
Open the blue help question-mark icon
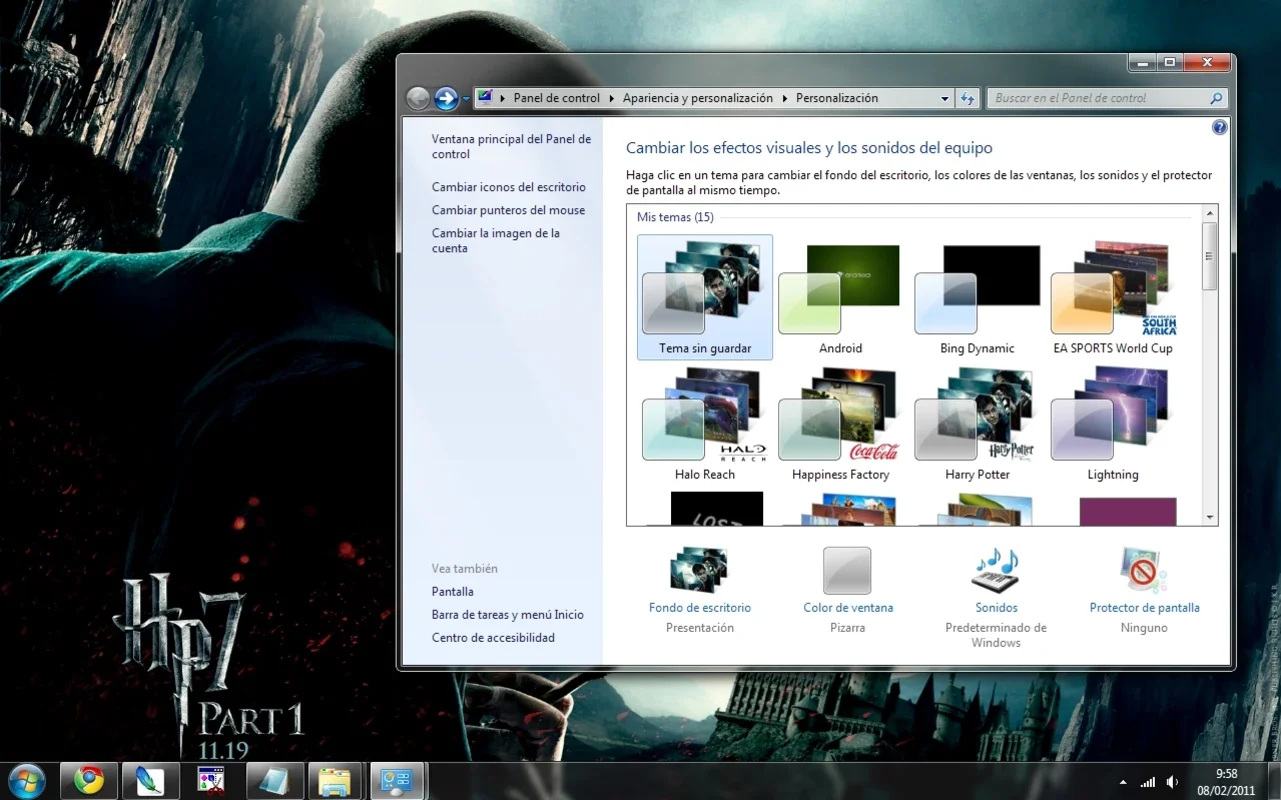coord(1219,128)
